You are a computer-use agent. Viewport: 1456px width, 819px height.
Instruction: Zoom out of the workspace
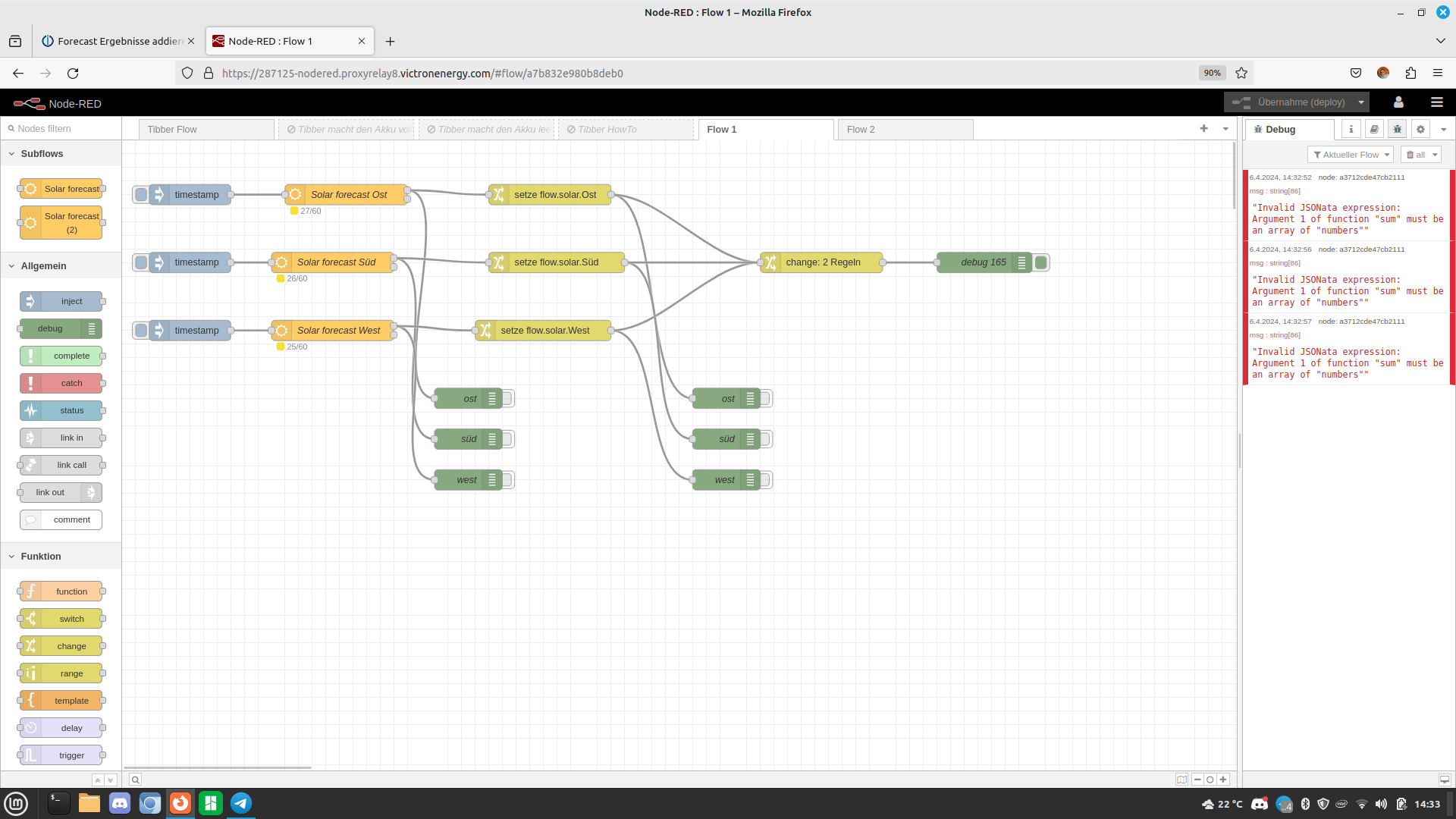pyautogui.click(x=1197, y=780)
